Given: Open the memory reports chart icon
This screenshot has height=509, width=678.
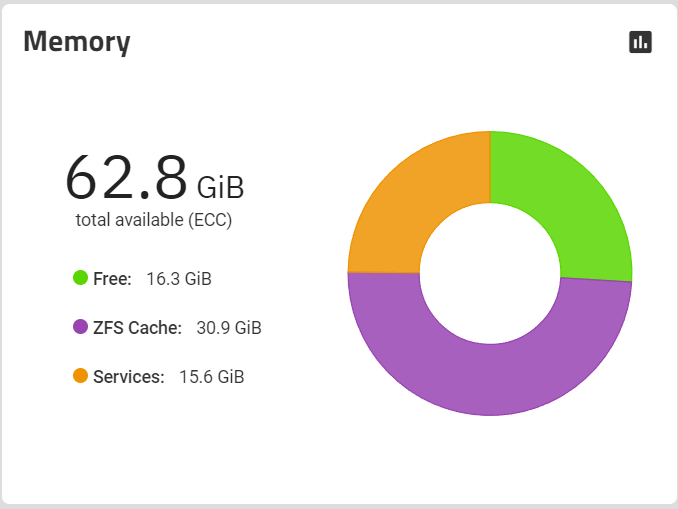Looking at the screenshot, I should (x=640, y=42).
